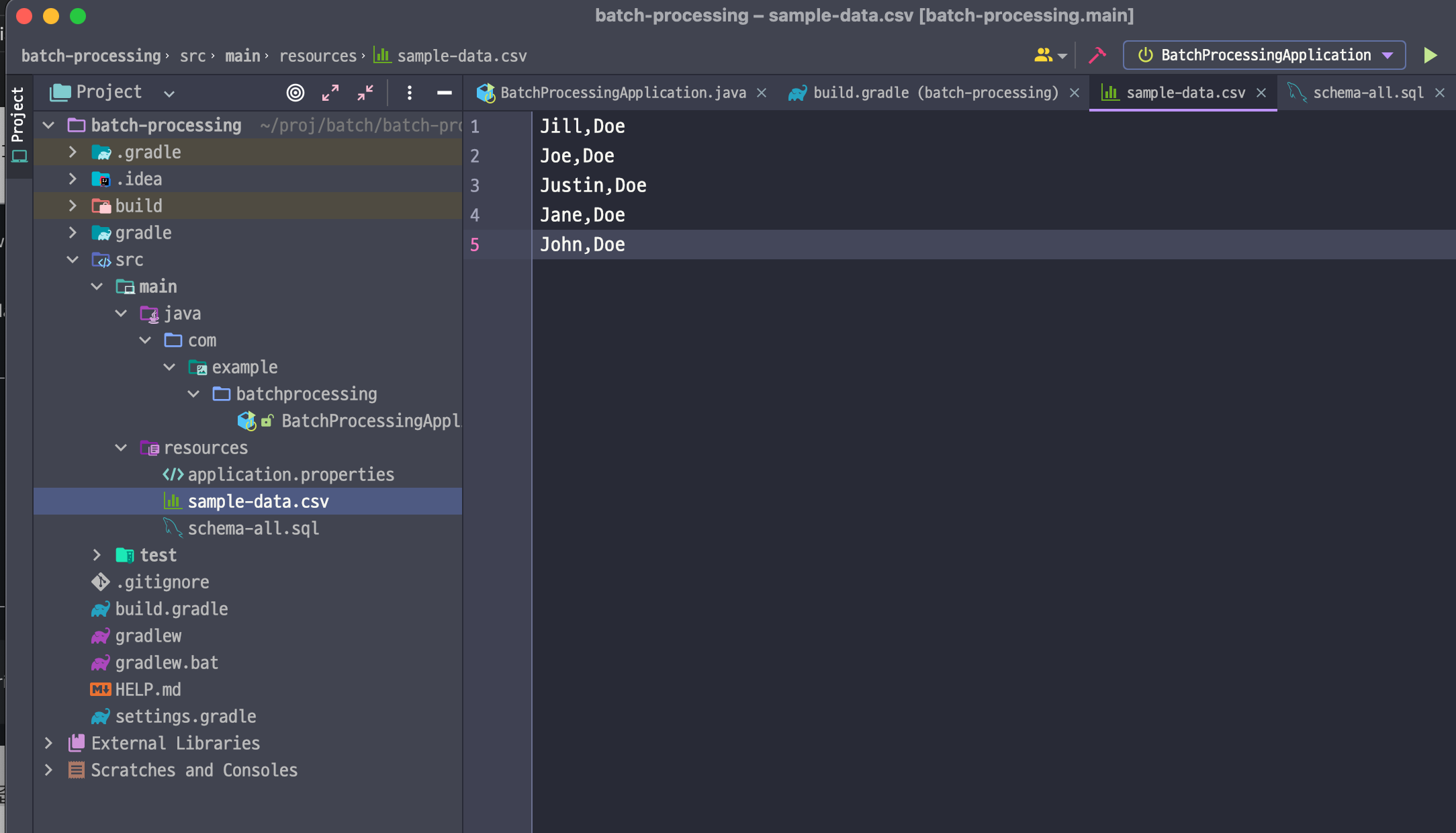Expand the test folder
Image resolution: width=1456 pixels, height=833 pixels.
coord(97,555)
